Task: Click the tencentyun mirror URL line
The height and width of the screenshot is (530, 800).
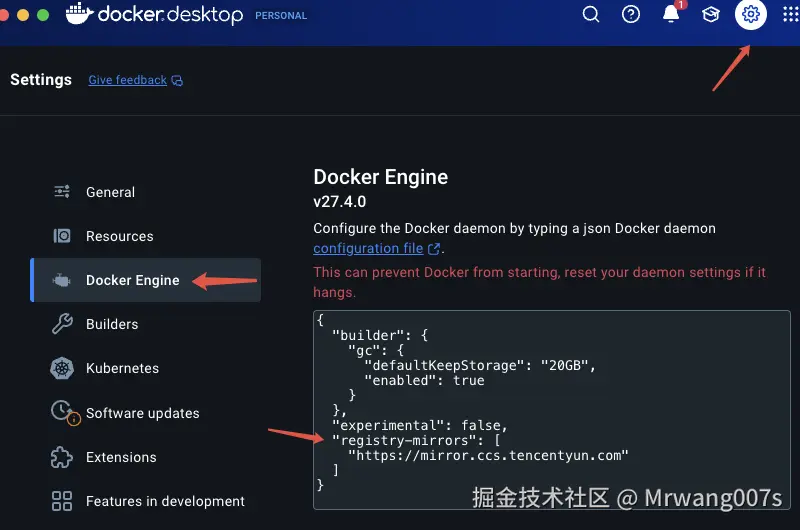Action: 488,455
